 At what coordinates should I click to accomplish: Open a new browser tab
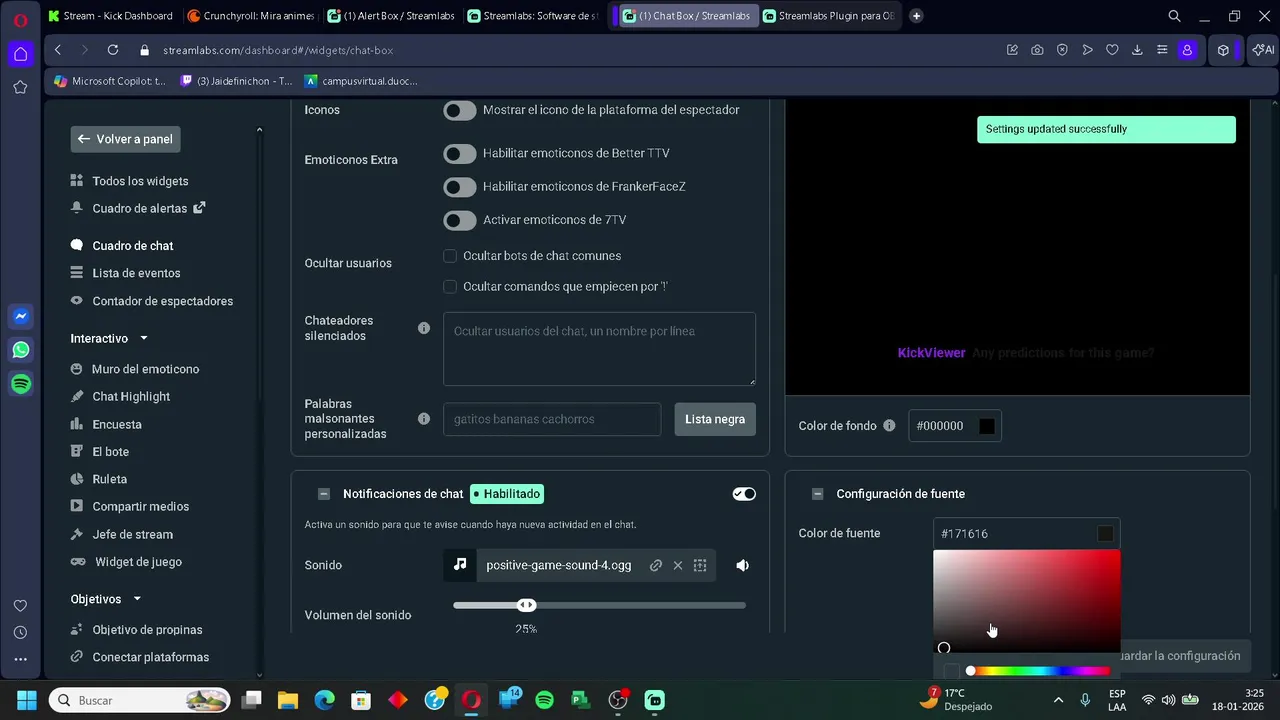(916, 16)
